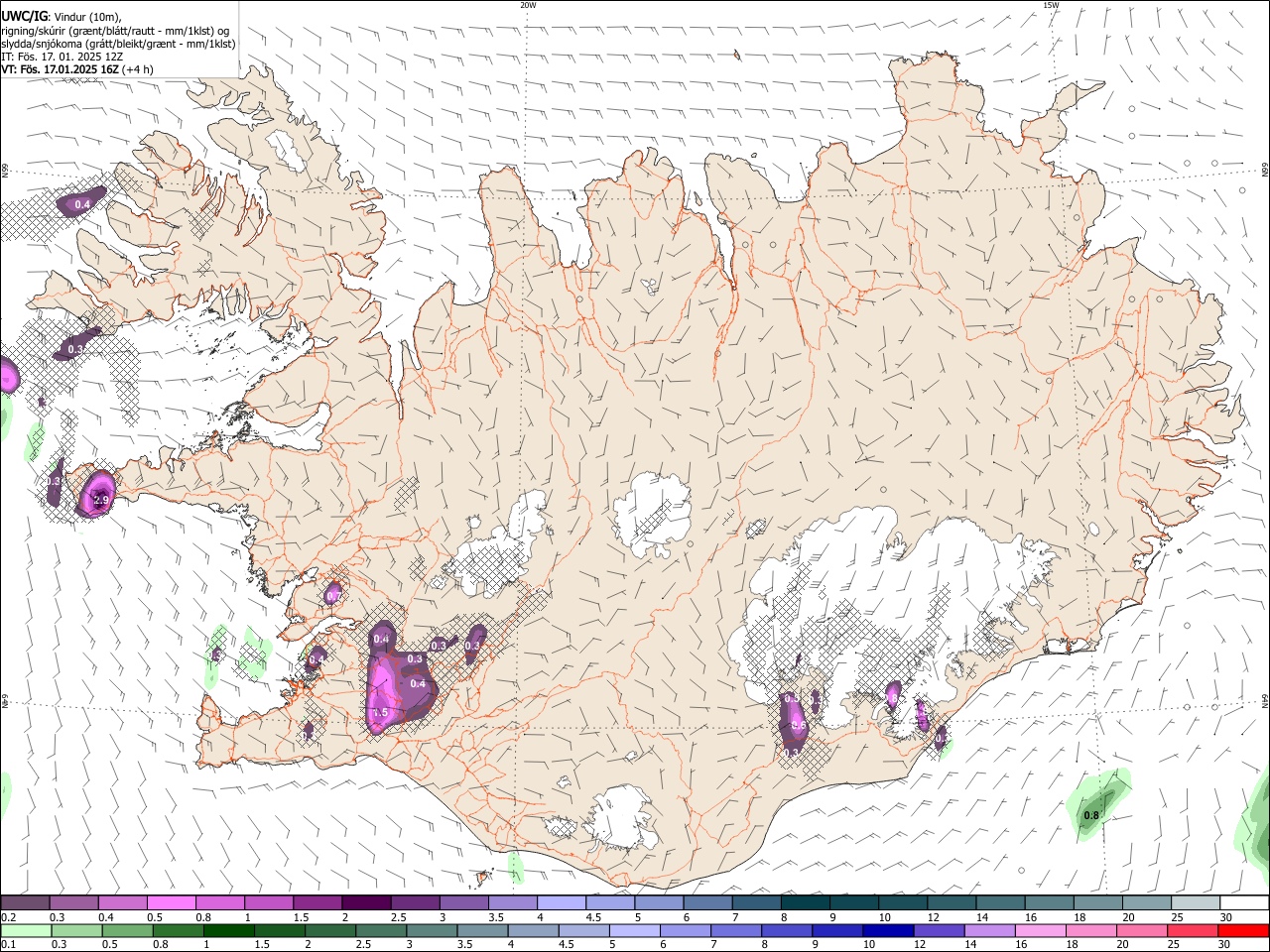Click the deep navy blue 10 swatch in the lower legend

click(x=888, y=930)
